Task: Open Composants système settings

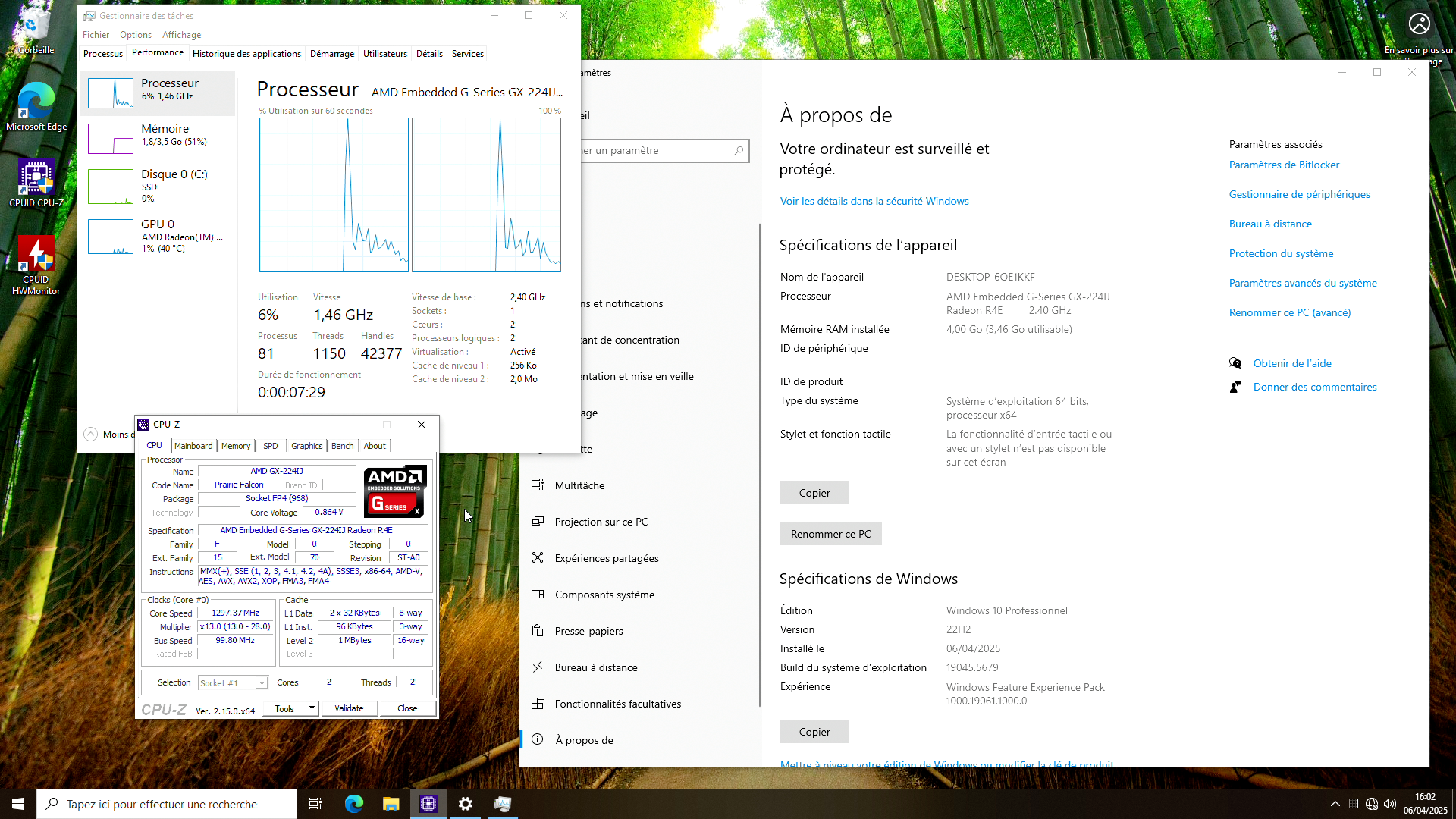Action: 604,595
